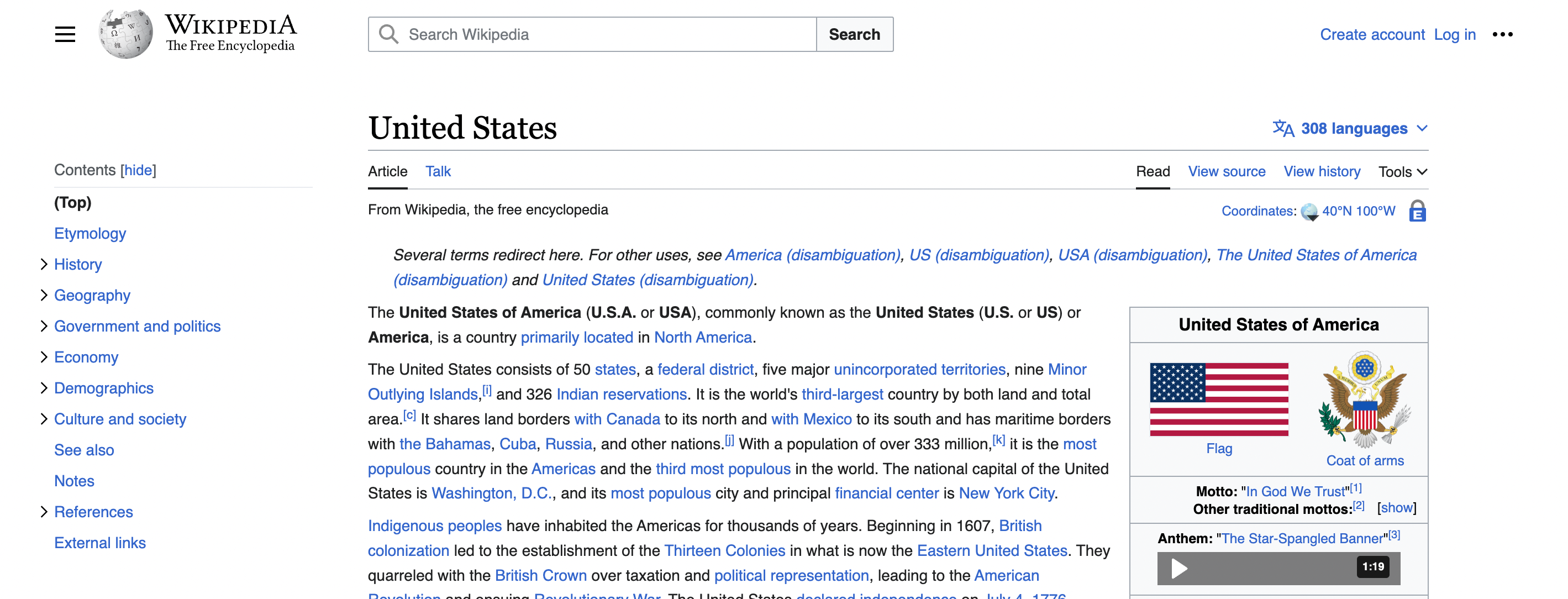This screenshot has width=1568, height=599.
Task: Click the globe icon next to coordinates
Action: point(1310,212)
